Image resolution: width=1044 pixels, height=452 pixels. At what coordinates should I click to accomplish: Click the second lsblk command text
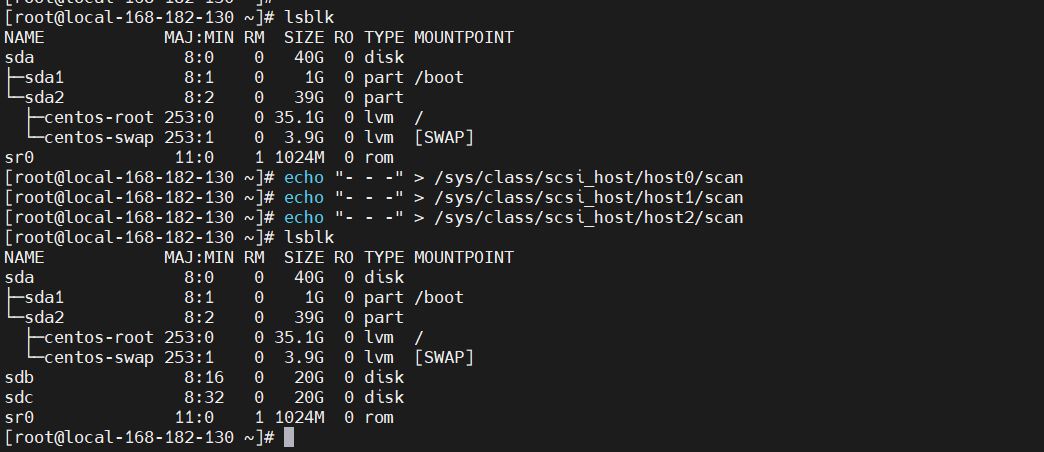(x=309, y=238)
